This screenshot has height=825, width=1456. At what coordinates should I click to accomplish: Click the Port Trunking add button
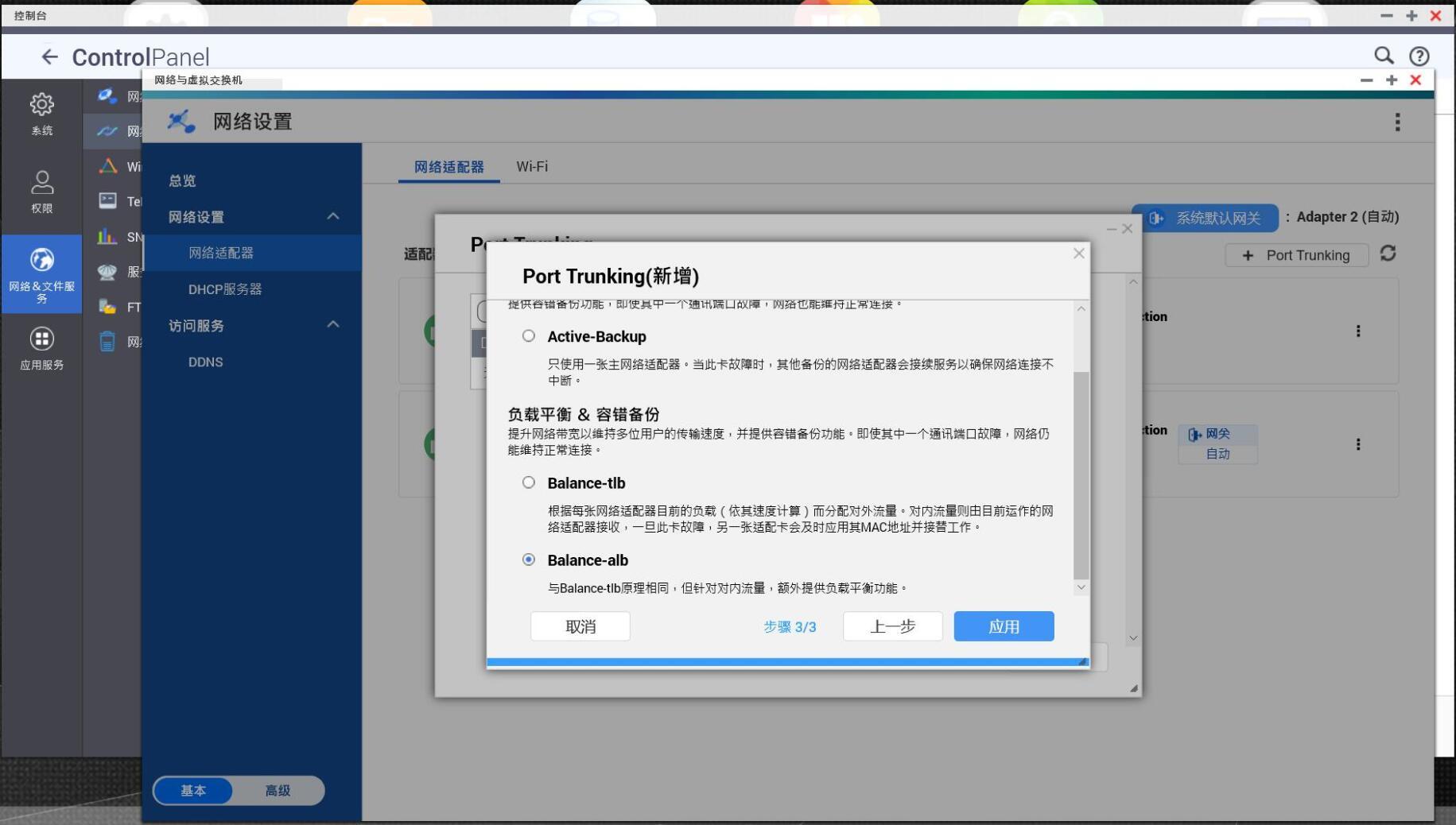[x=1296, y=254]
